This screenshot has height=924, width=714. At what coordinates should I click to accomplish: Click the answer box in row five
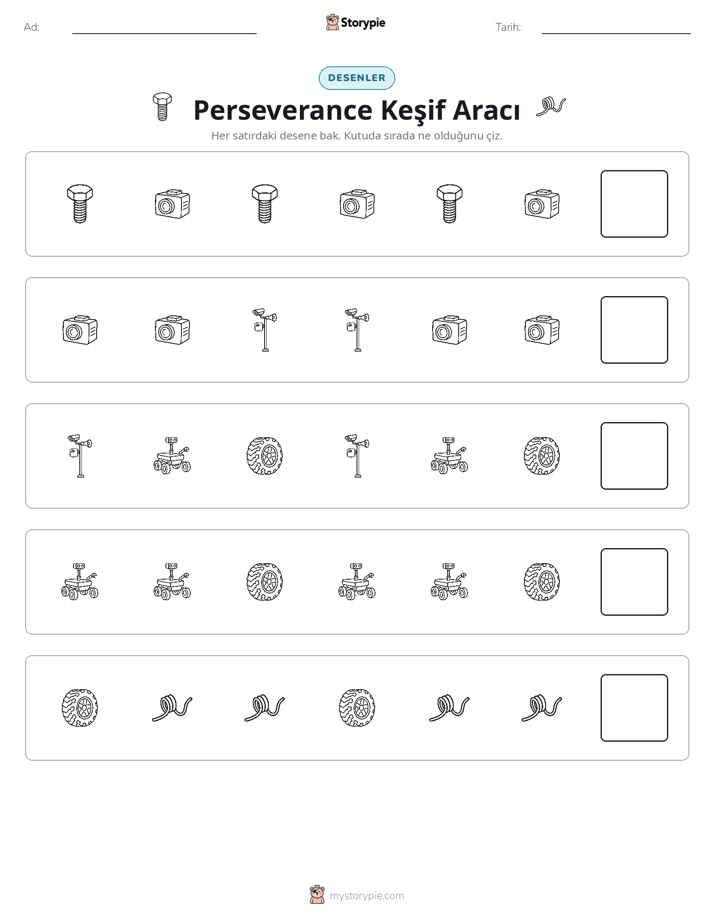pos(634,708)
